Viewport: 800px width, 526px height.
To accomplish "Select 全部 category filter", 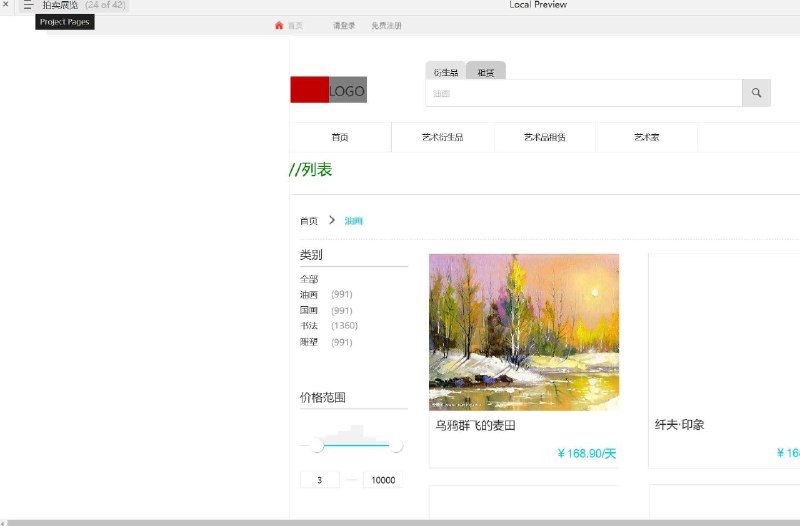I will pyautogui.click(x=309, y=279).
